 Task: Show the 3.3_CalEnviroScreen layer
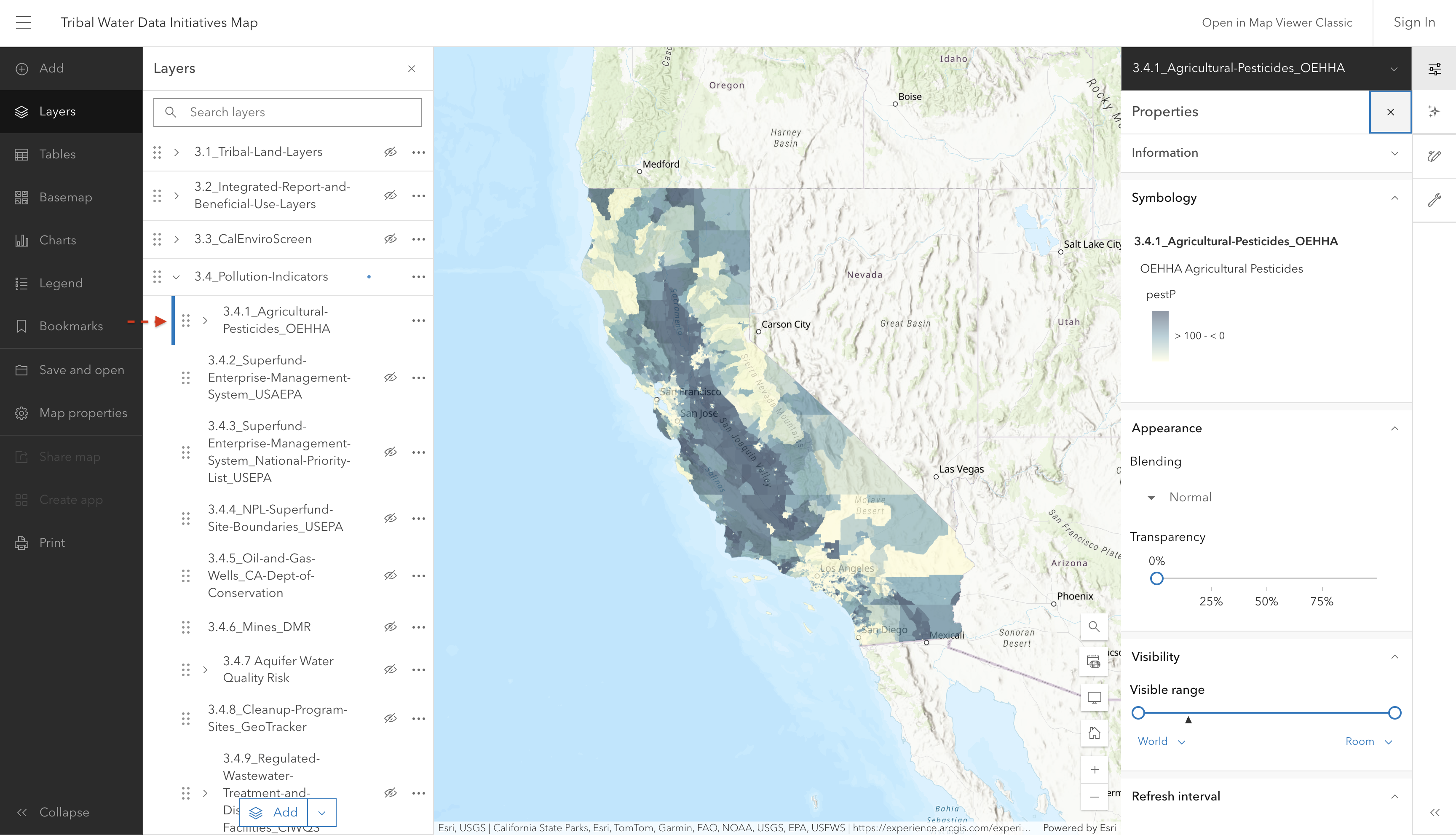(x=391, y=239)
